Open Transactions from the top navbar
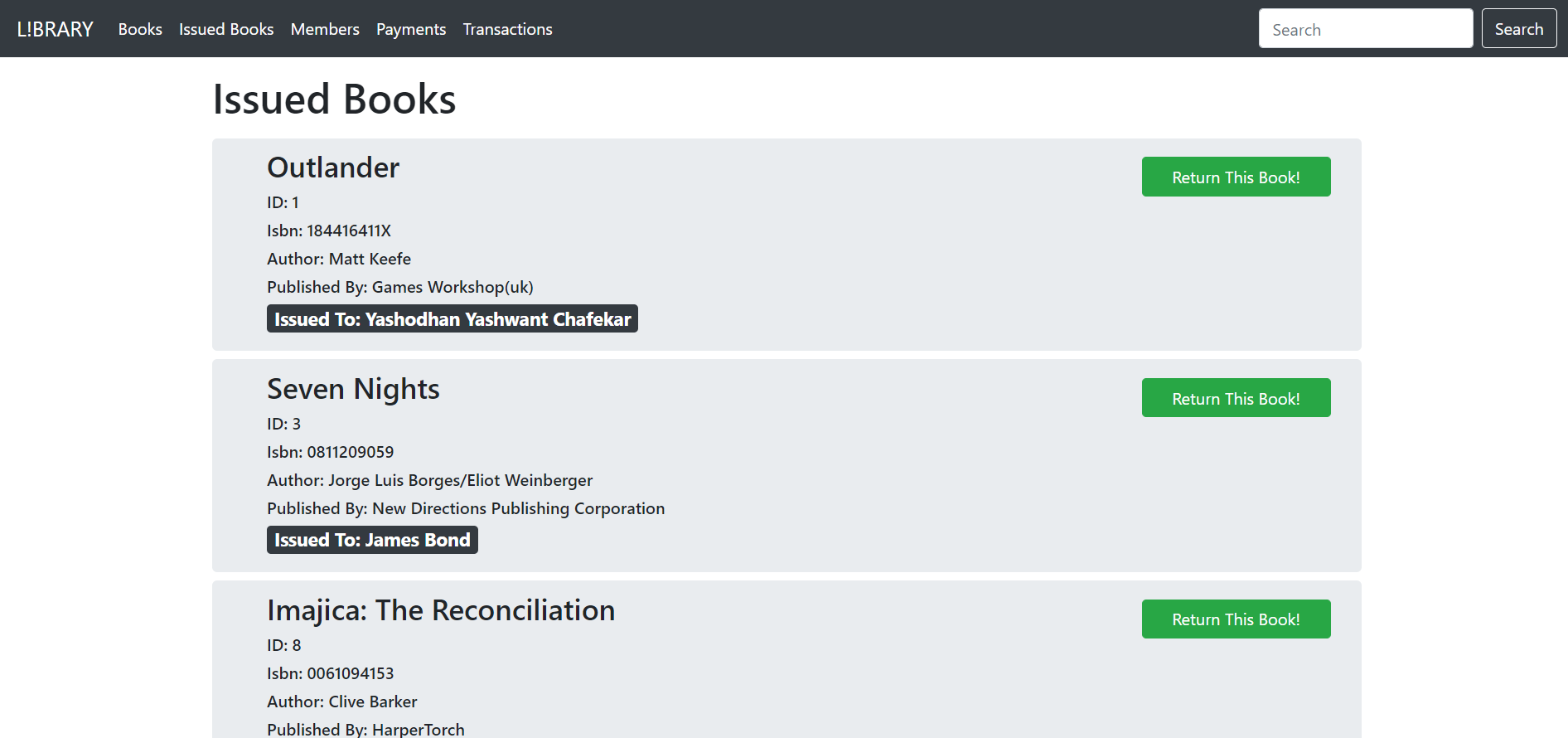 pos(507,29)
